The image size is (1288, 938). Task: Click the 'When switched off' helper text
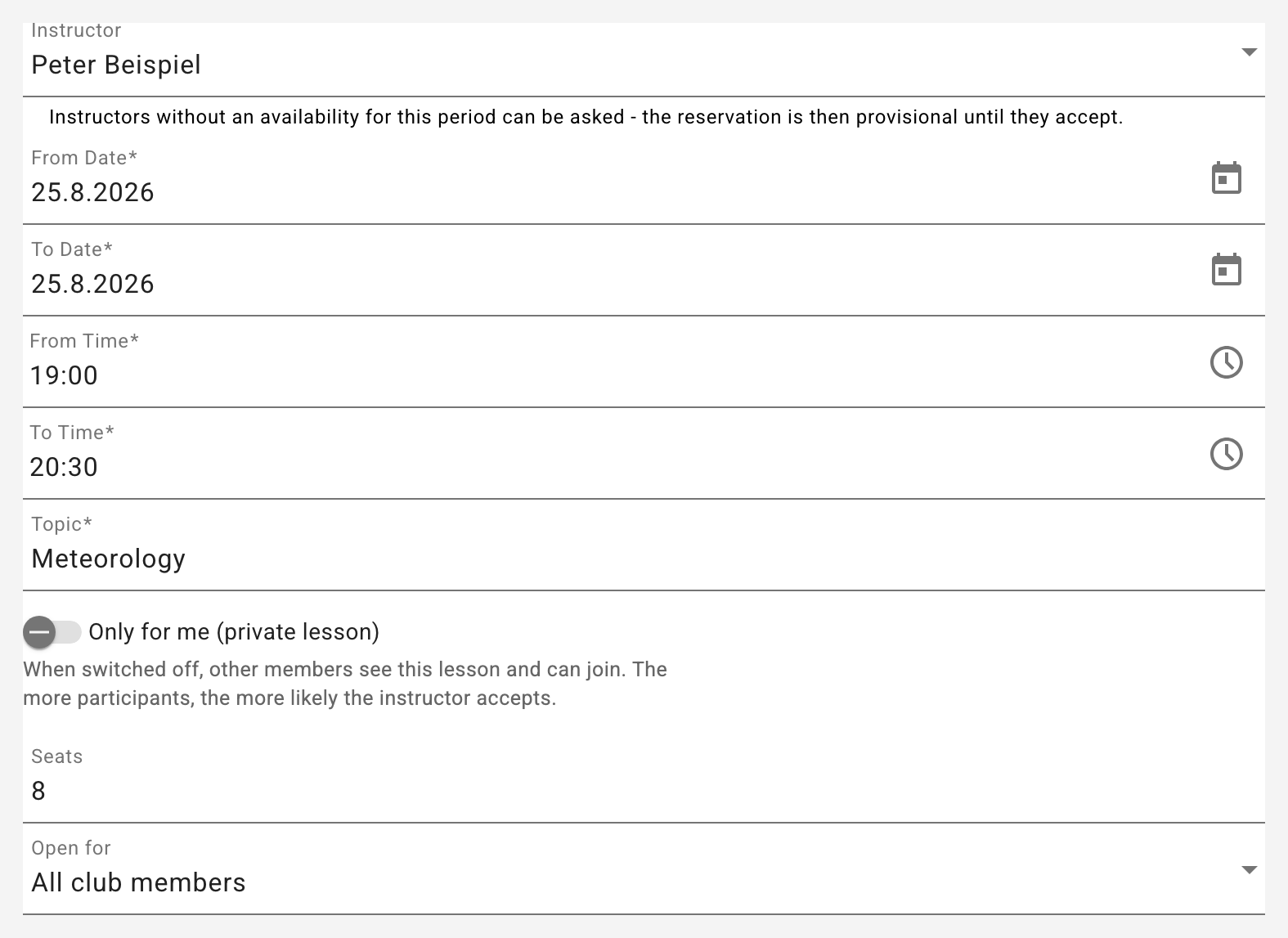tap(345, 684)
